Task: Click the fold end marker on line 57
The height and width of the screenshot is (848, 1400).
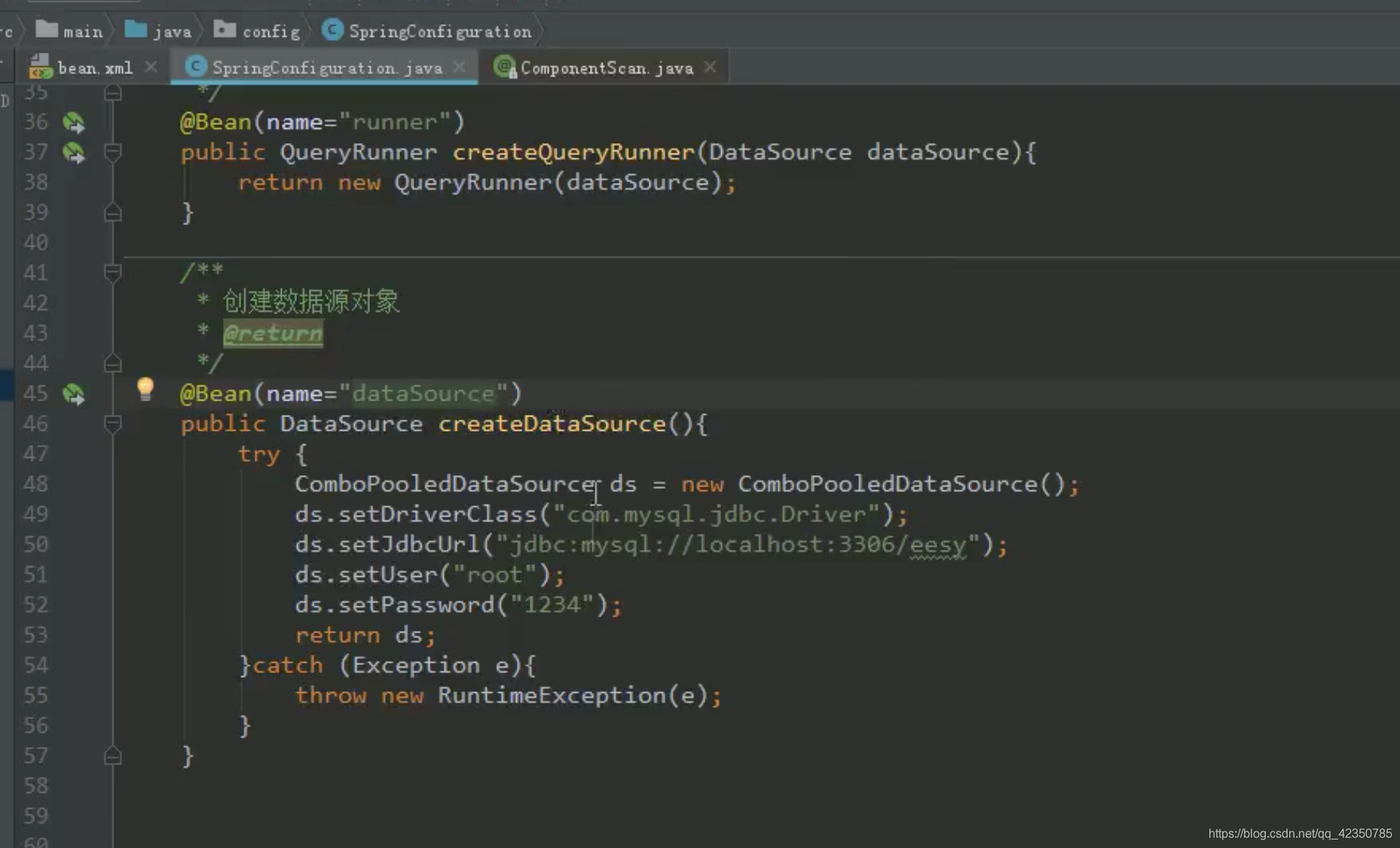Action: tap(113, 755)
